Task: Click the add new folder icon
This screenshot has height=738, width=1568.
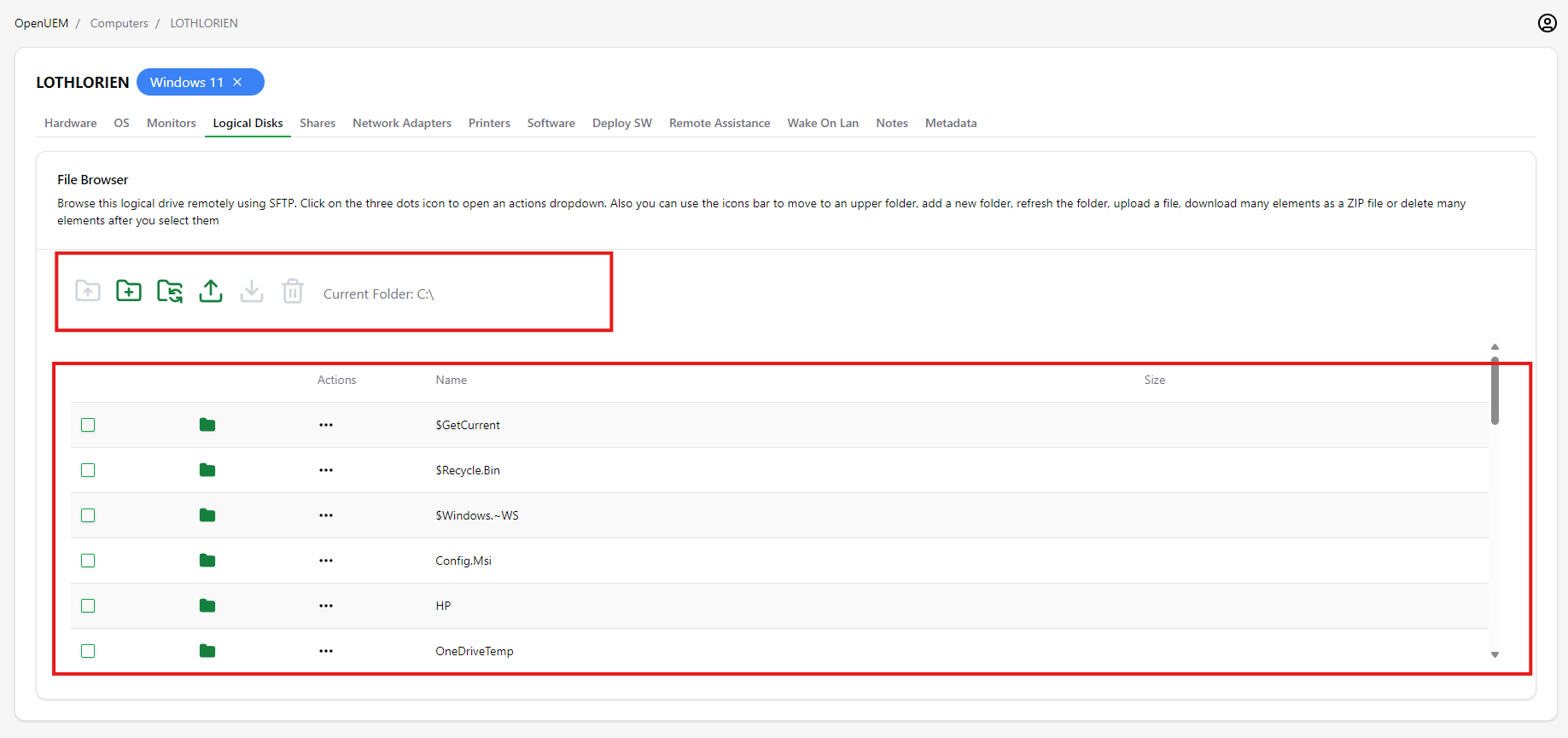Action: [x=129, y=291]
